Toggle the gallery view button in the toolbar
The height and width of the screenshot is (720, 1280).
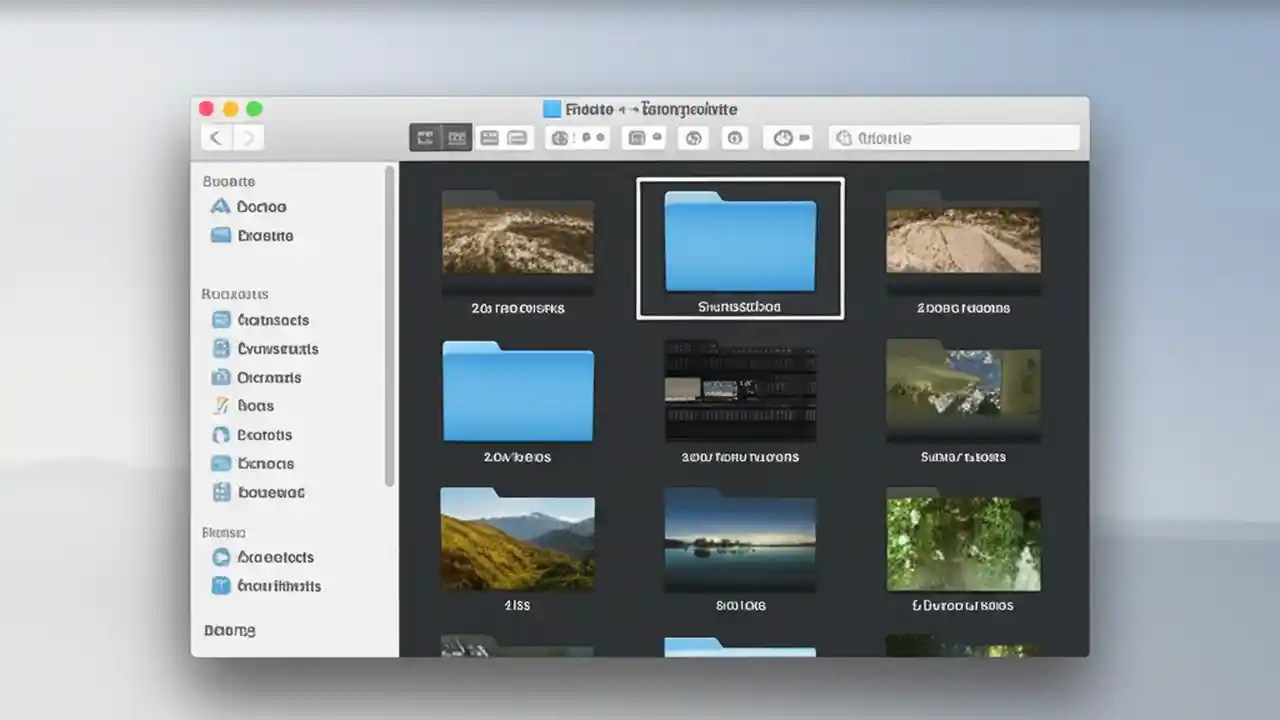click(x=516, y=137)
